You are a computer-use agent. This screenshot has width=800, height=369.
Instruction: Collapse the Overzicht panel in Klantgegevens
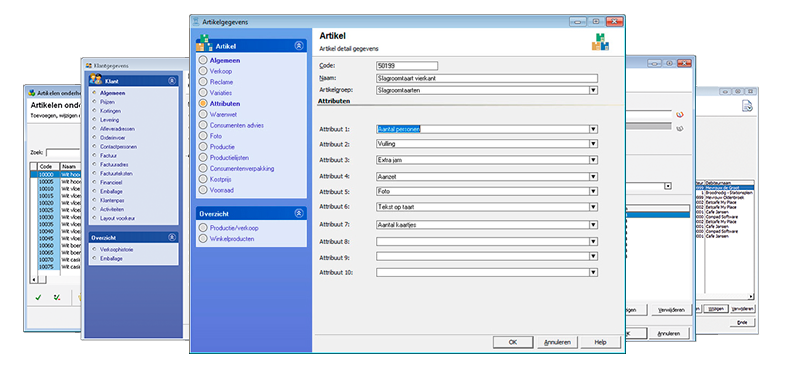pos(172,237)
